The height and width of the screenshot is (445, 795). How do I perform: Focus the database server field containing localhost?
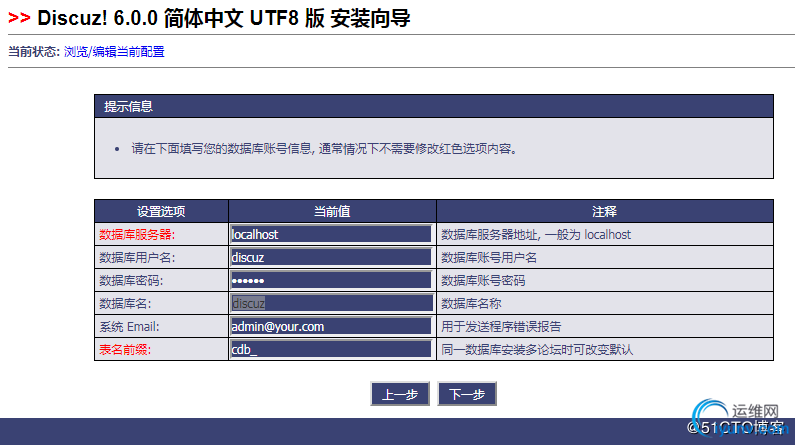coord(331,234)
